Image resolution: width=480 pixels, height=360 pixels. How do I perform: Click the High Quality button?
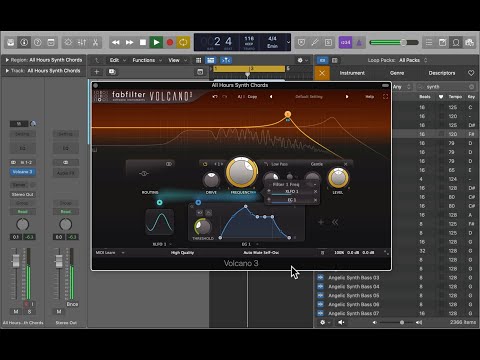point(182,253)
